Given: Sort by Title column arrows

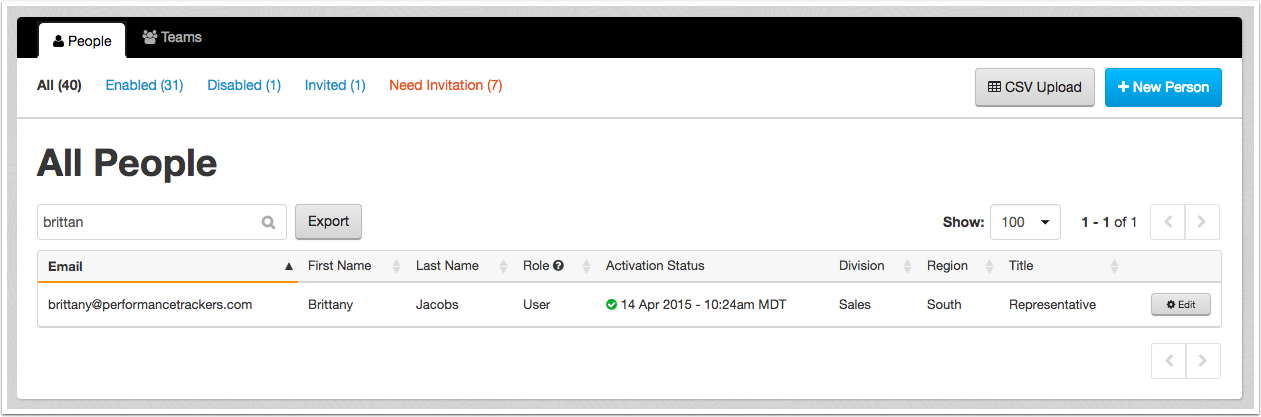Looking at the screenshot, I should click(x=1115, y=266).
